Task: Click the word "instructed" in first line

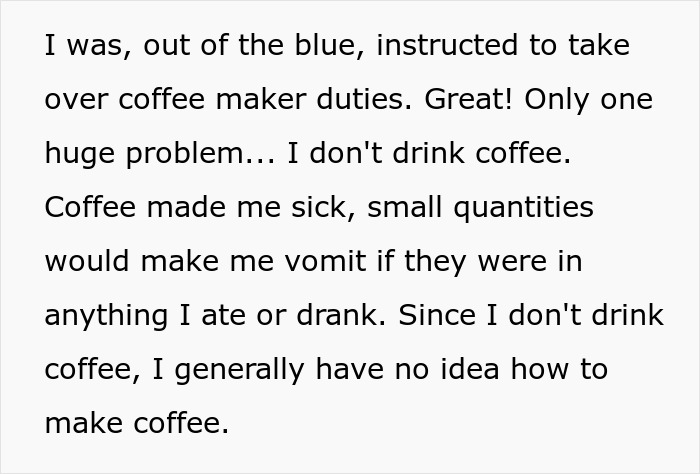Action: coord(448,45)
